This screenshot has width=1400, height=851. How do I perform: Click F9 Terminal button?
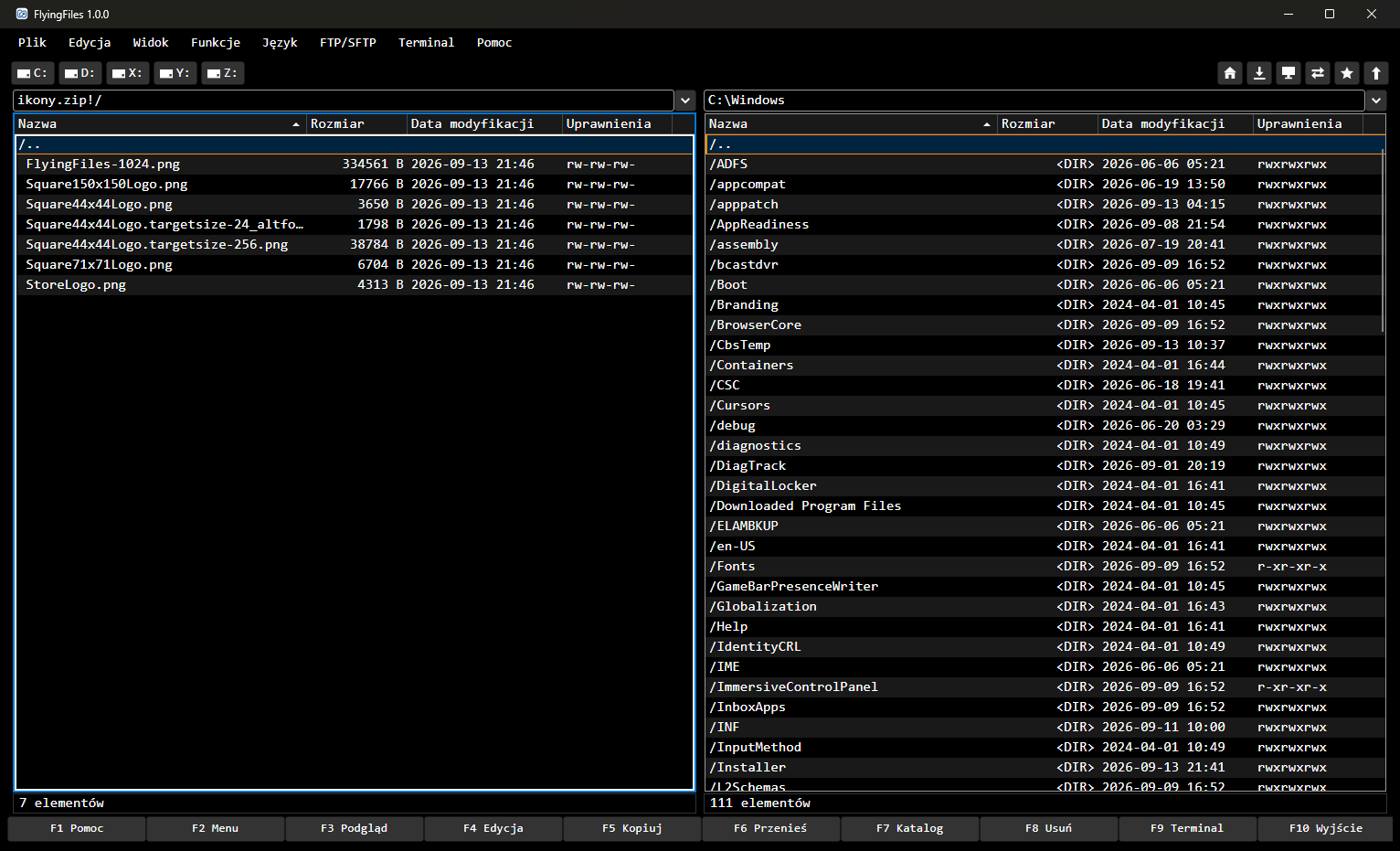coord(1188,828)
